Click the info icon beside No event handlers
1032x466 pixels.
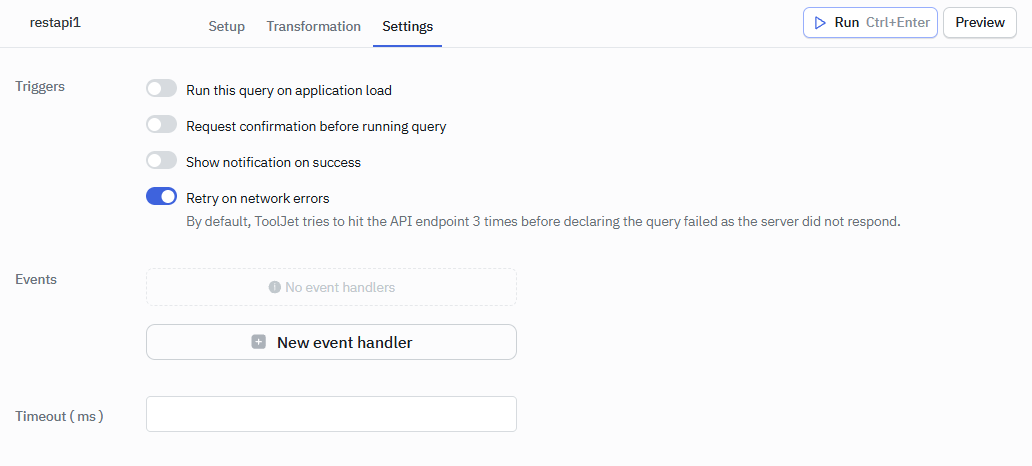(x=274, y=287)
